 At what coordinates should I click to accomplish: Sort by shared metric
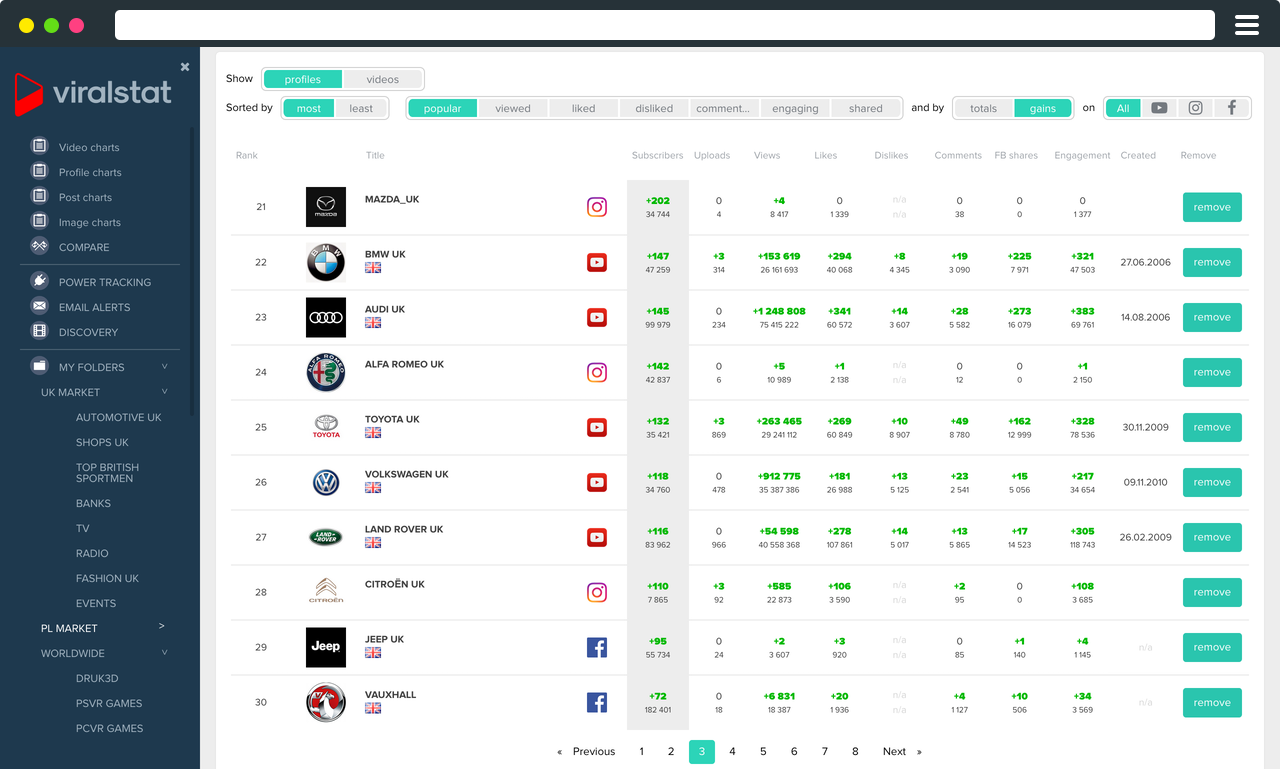(x=866, y=108)
